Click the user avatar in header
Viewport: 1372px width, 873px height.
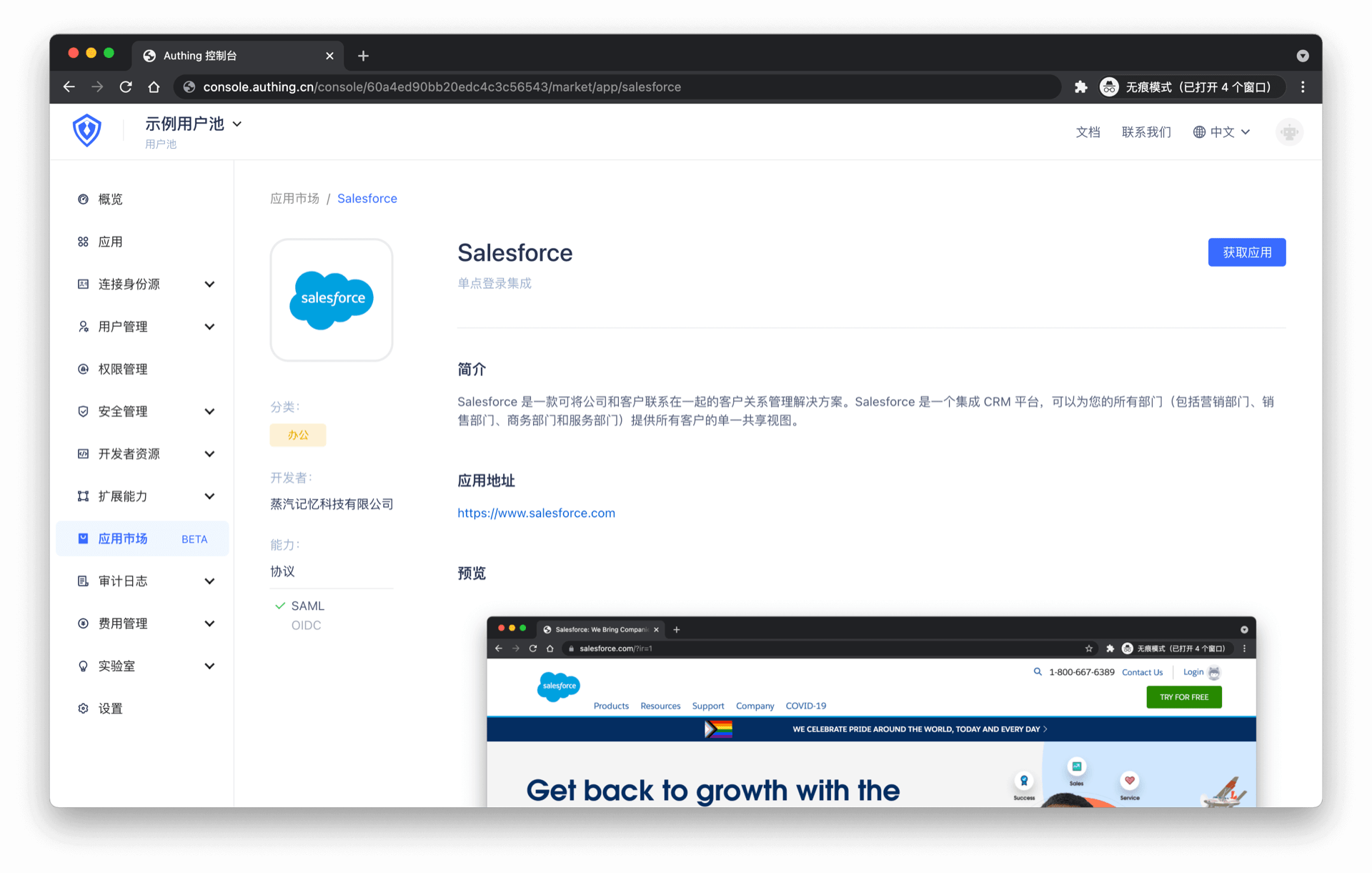(x=1289, y=132)
